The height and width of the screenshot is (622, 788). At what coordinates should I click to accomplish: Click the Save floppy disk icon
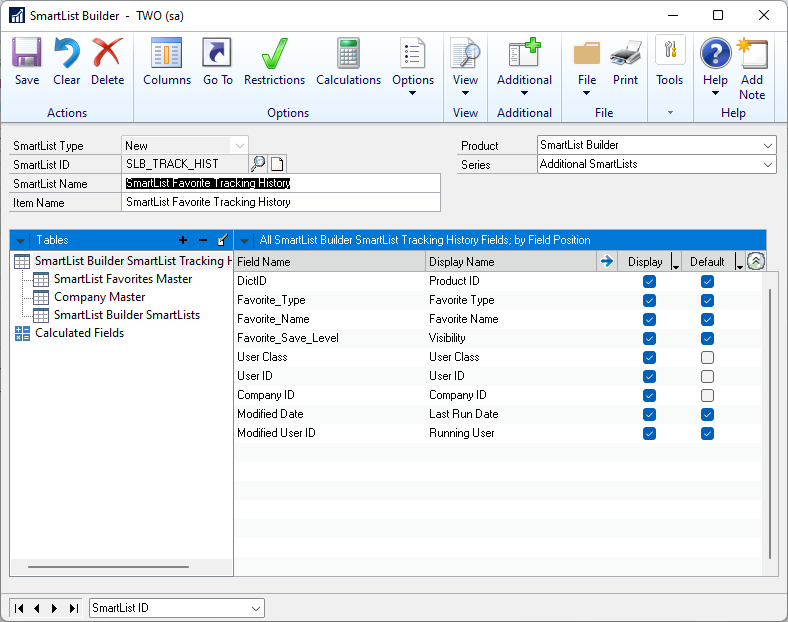coord(27,53)
